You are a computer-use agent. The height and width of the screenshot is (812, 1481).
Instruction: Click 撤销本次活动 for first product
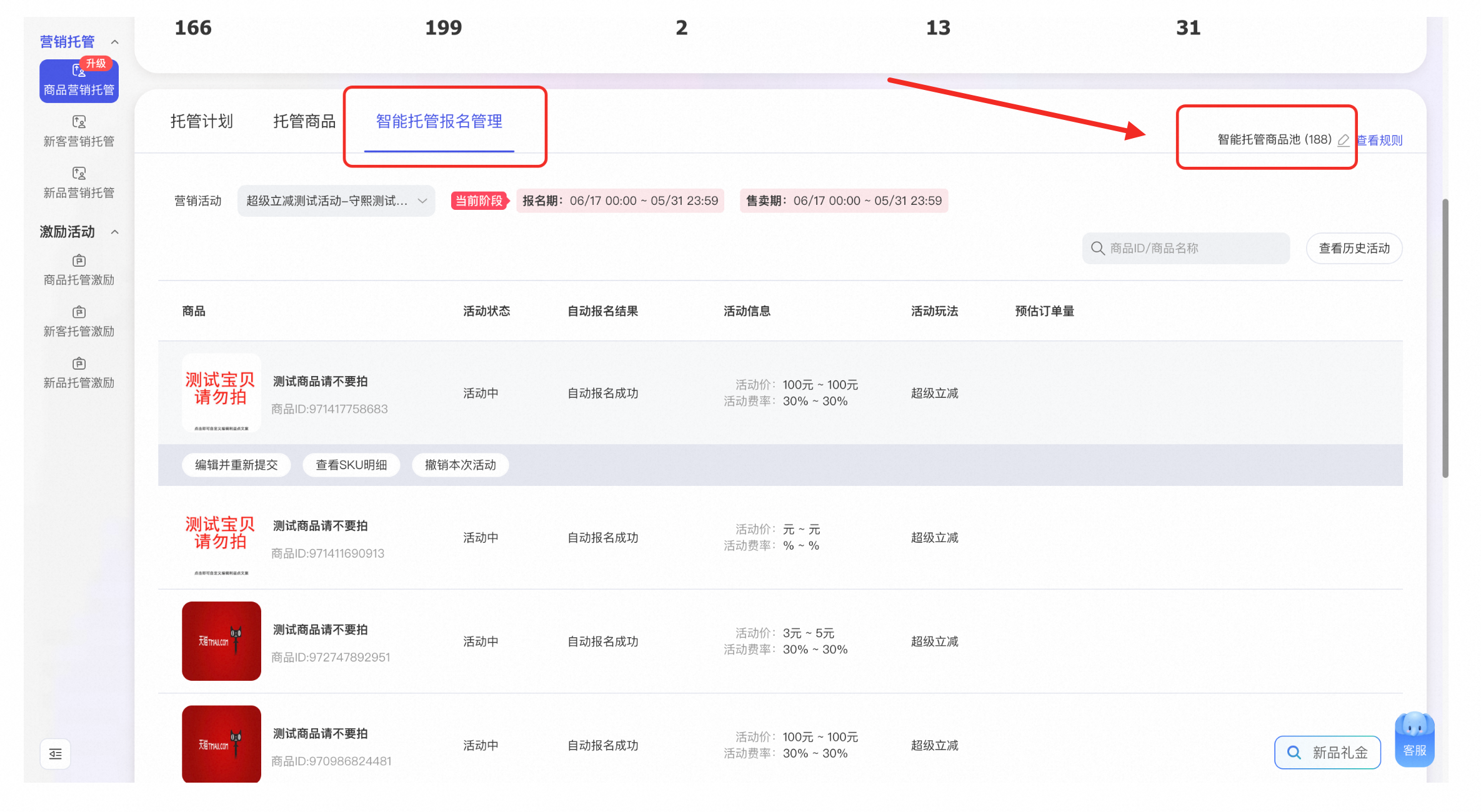pyautogui.click(x=461, y=465)
